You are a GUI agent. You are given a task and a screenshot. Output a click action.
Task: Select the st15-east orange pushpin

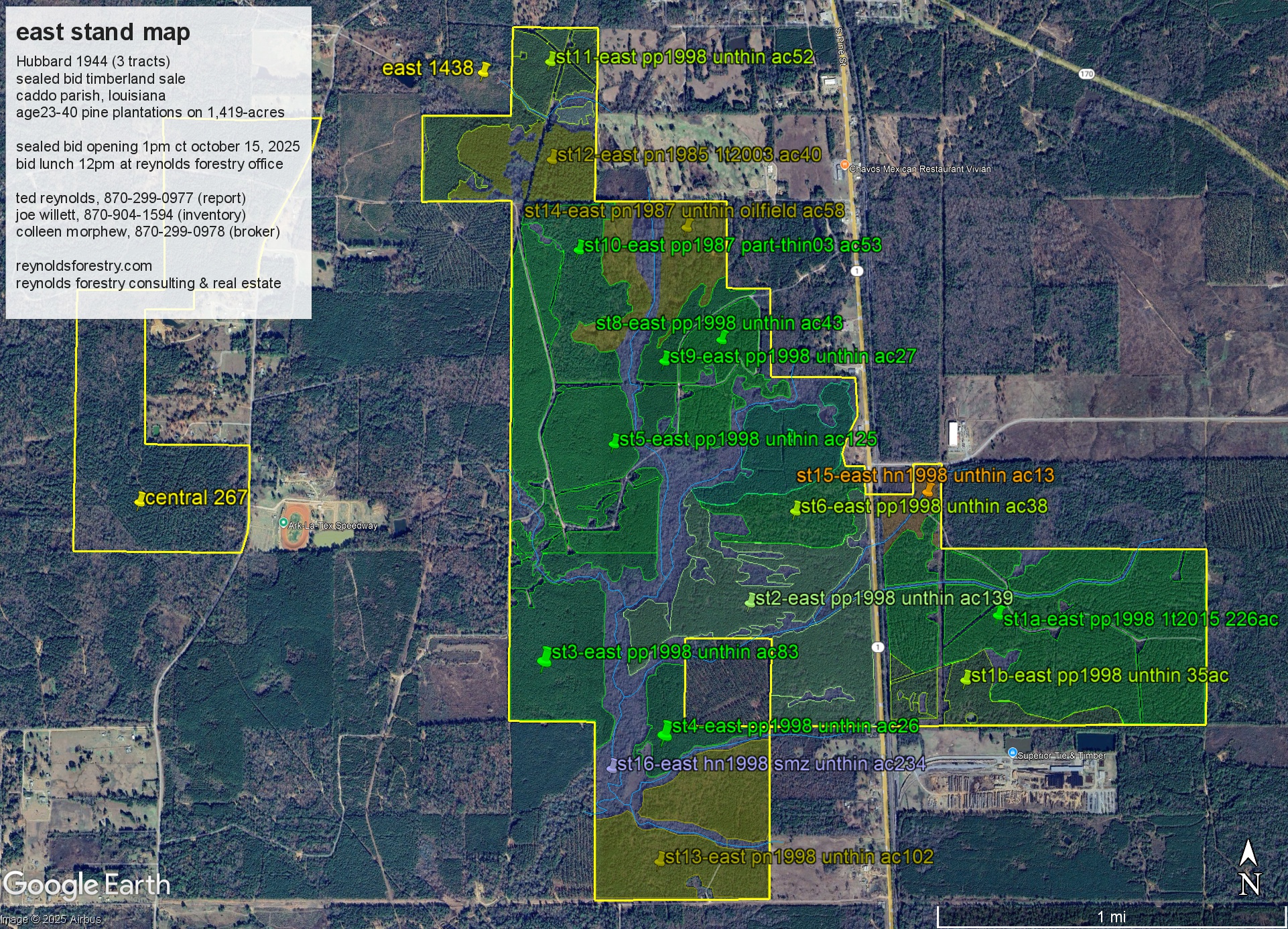tap(929, 490)
